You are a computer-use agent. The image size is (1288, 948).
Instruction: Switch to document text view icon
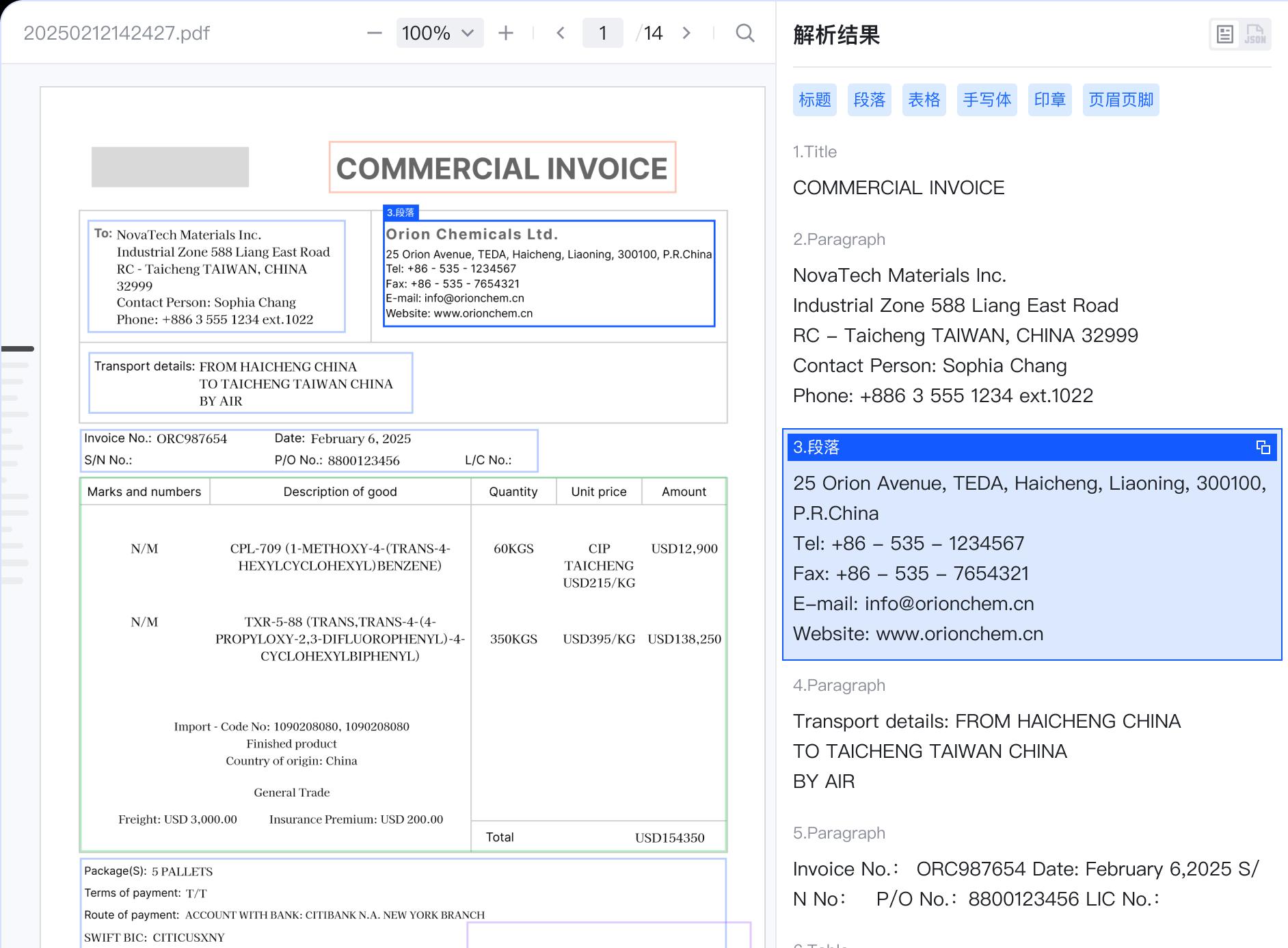(x=1225, y=34)
